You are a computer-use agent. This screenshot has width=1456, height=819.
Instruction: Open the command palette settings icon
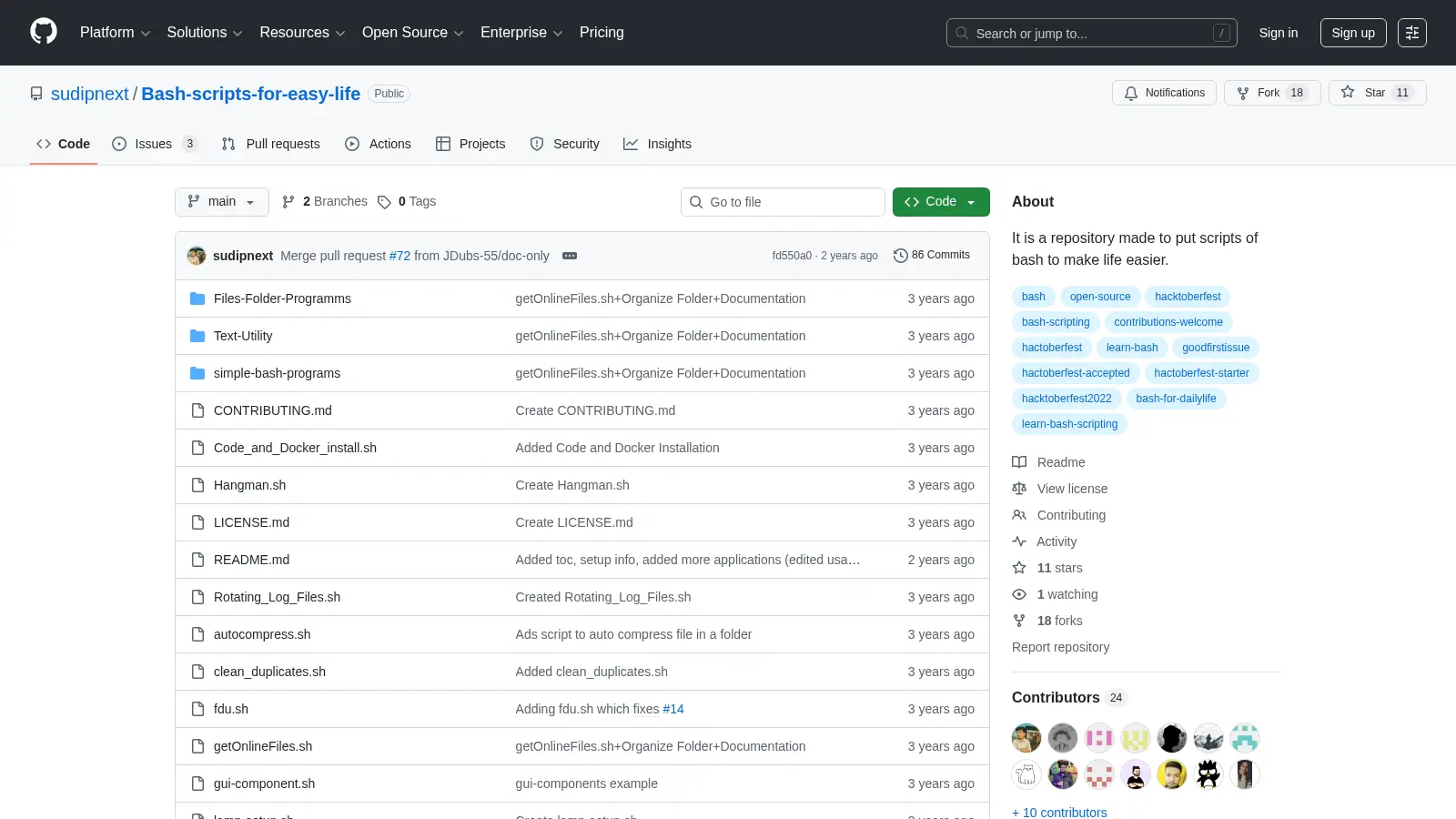click(x=1412, y=33)
